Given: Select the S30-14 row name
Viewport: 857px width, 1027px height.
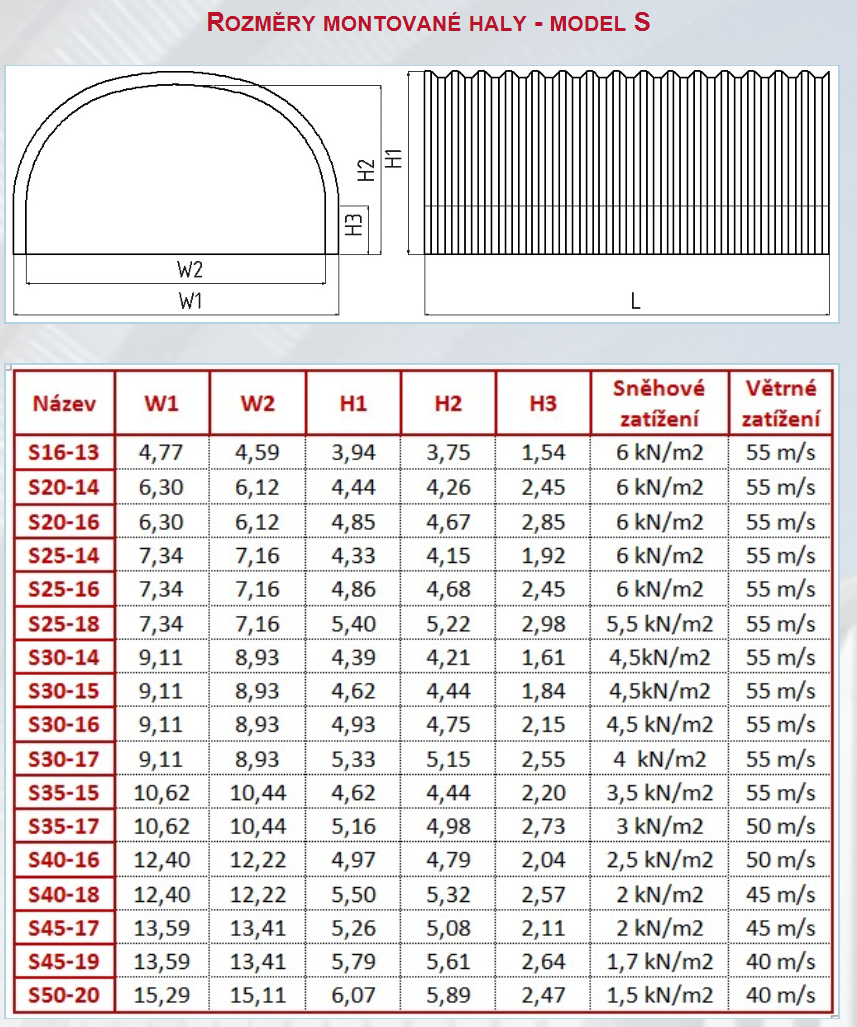Looking at the screenshot, I should click(64, 657).
